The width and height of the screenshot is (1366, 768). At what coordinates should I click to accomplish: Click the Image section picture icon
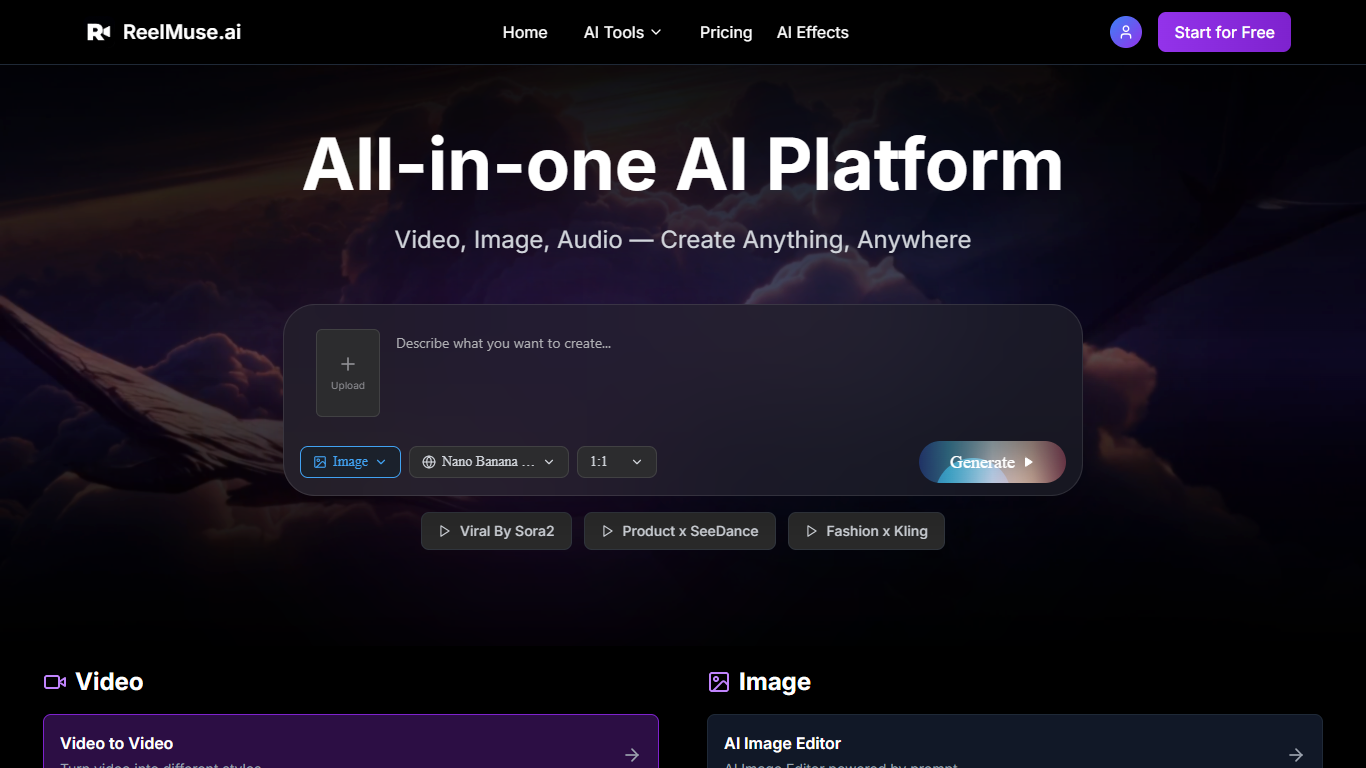pyautogui.click(x=719, y=681)
